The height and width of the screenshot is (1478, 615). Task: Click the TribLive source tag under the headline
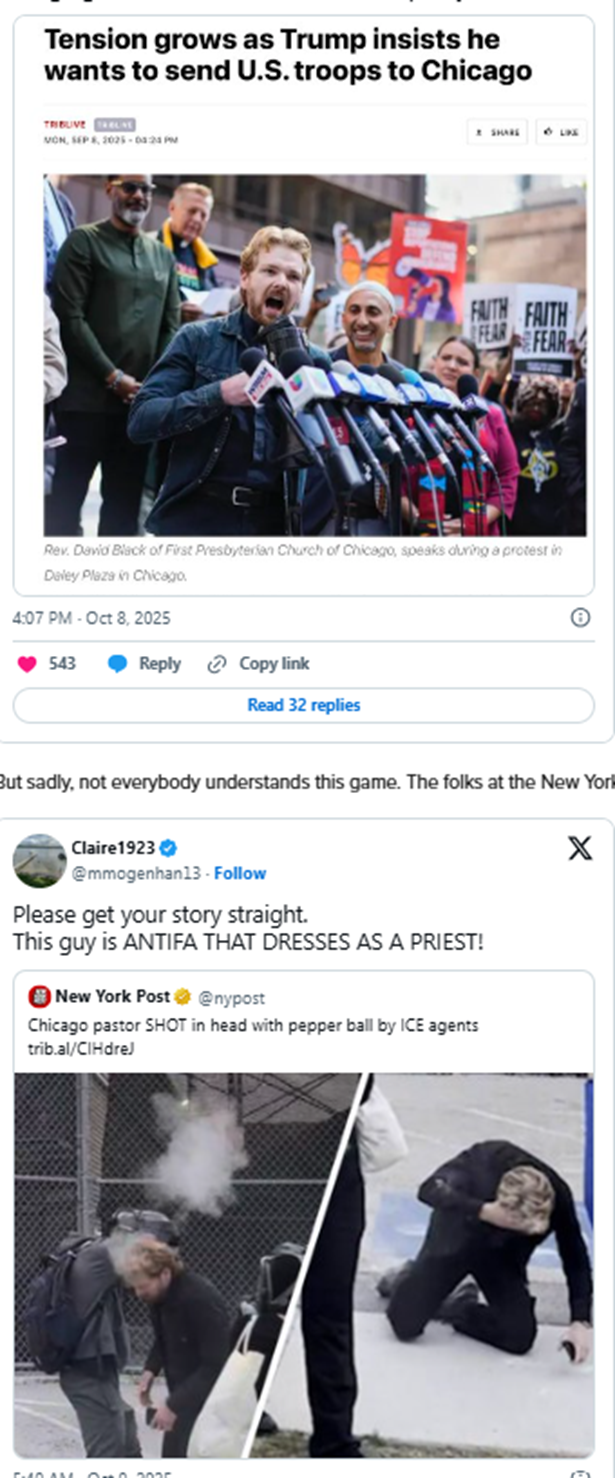[65, 125]
